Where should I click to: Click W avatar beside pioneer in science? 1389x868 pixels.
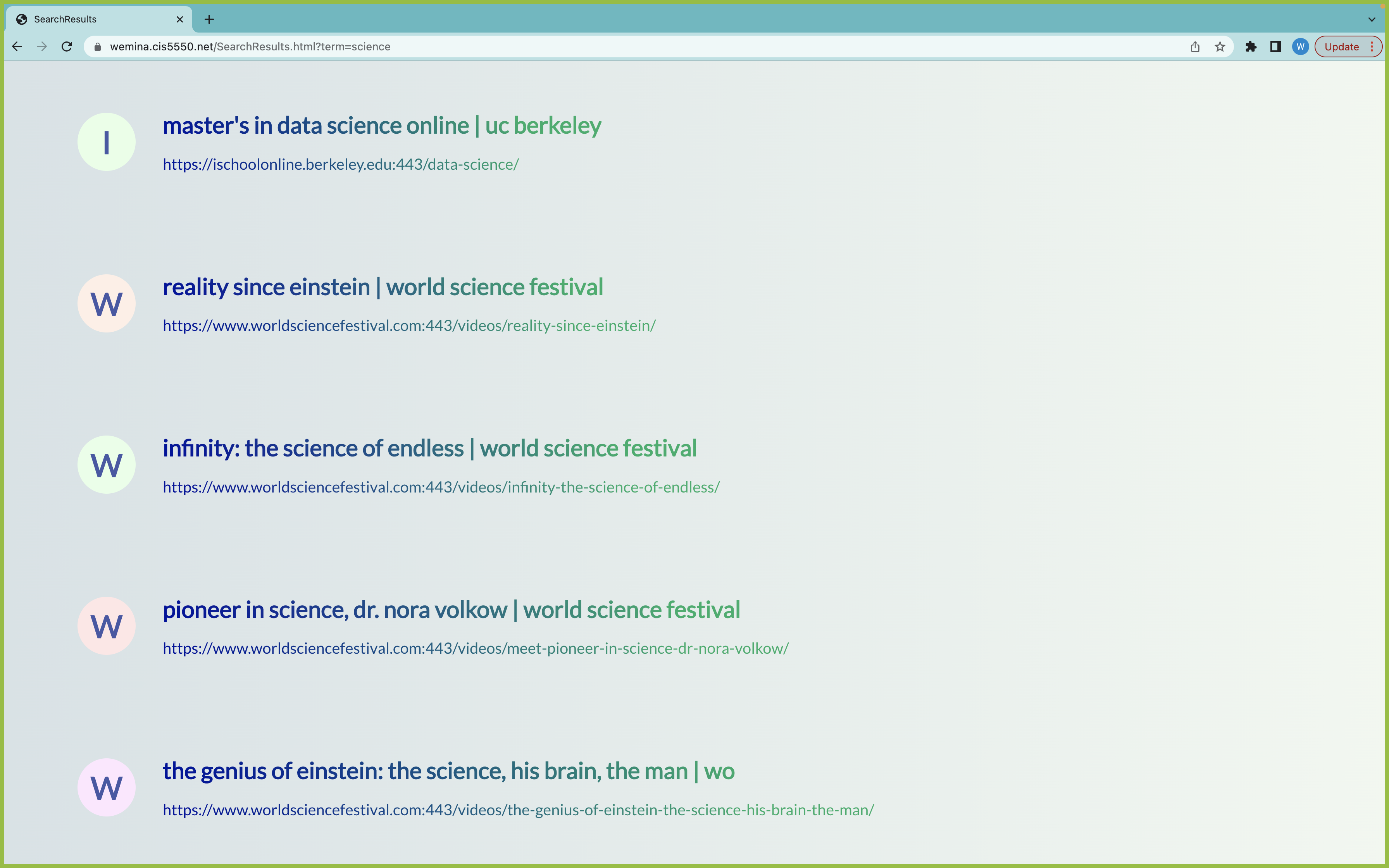click(x=107, y=626)
